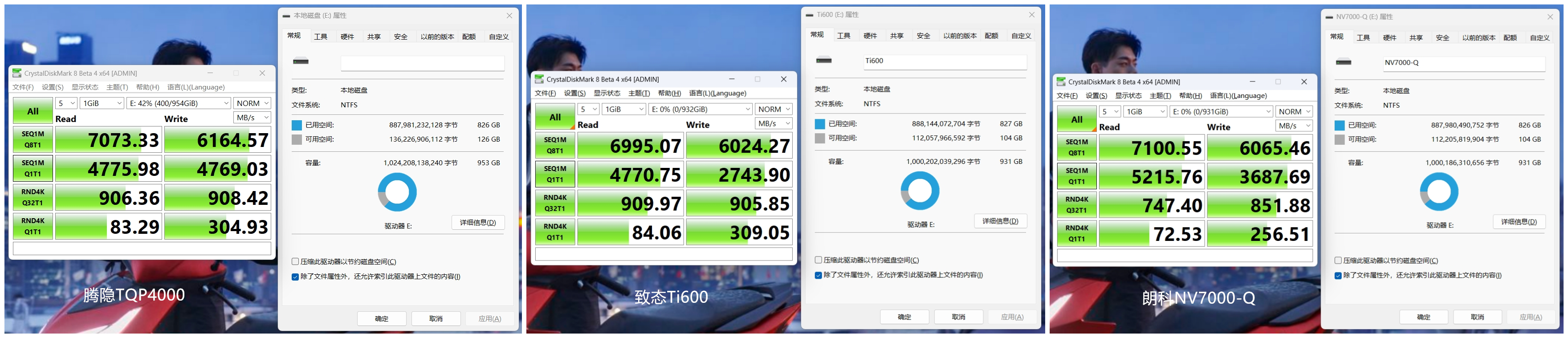Click drive icon beside Ti600 name field
This screenshot has height=338, width=1568.
click(x=823, y=60)
